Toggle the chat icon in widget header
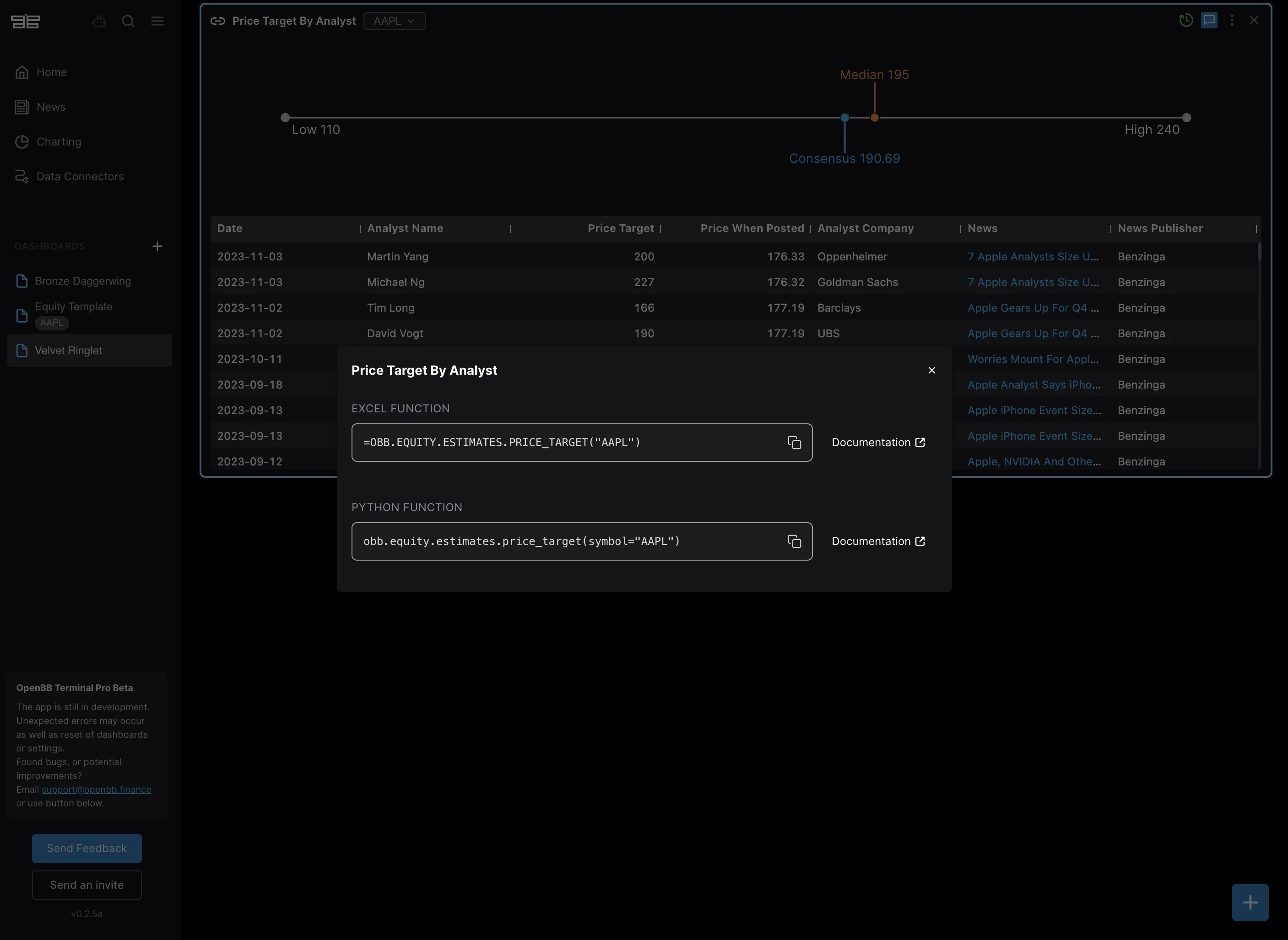Image resolution: width=1288 pixels, height=940 pixels. pos(1209,21)
